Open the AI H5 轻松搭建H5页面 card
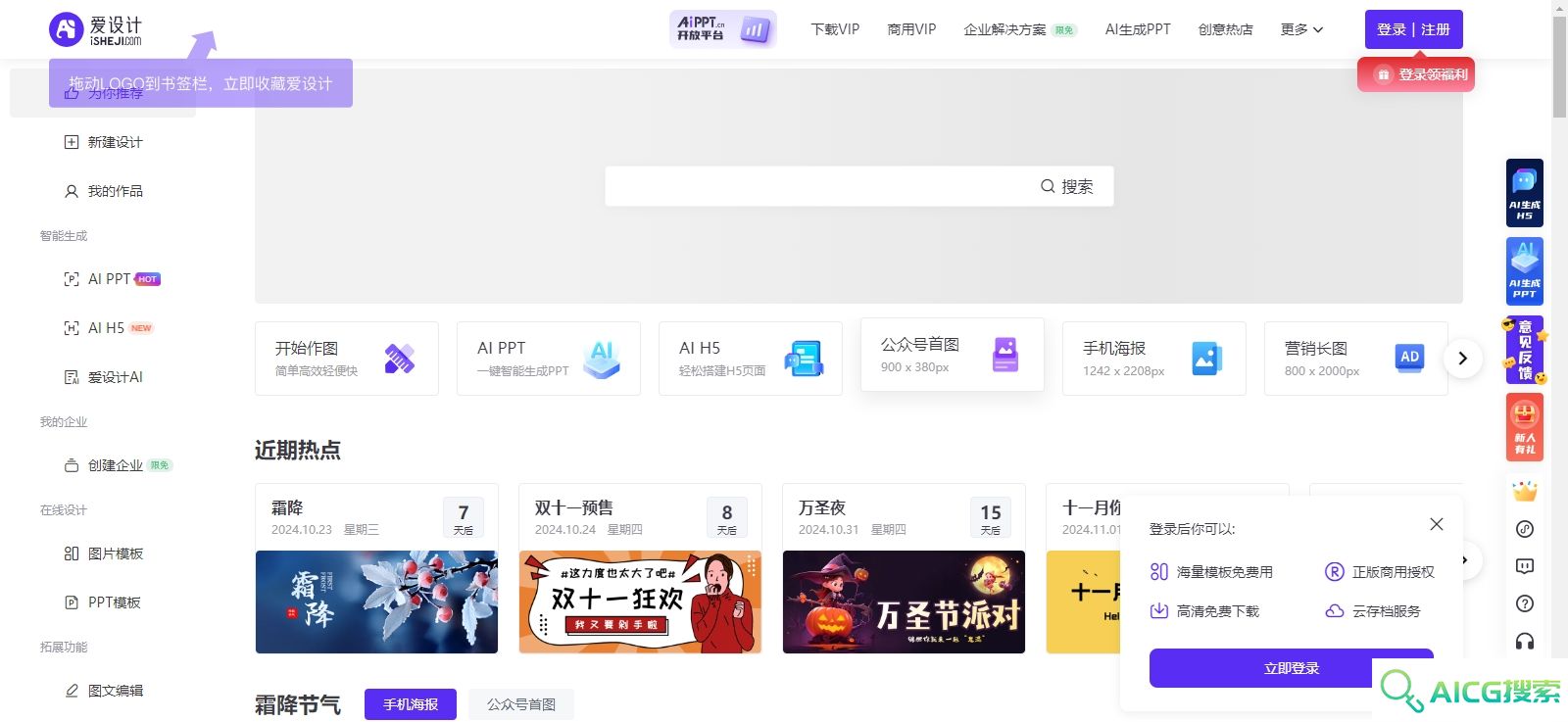This screenshot has width=1568, height=722. 751,359
